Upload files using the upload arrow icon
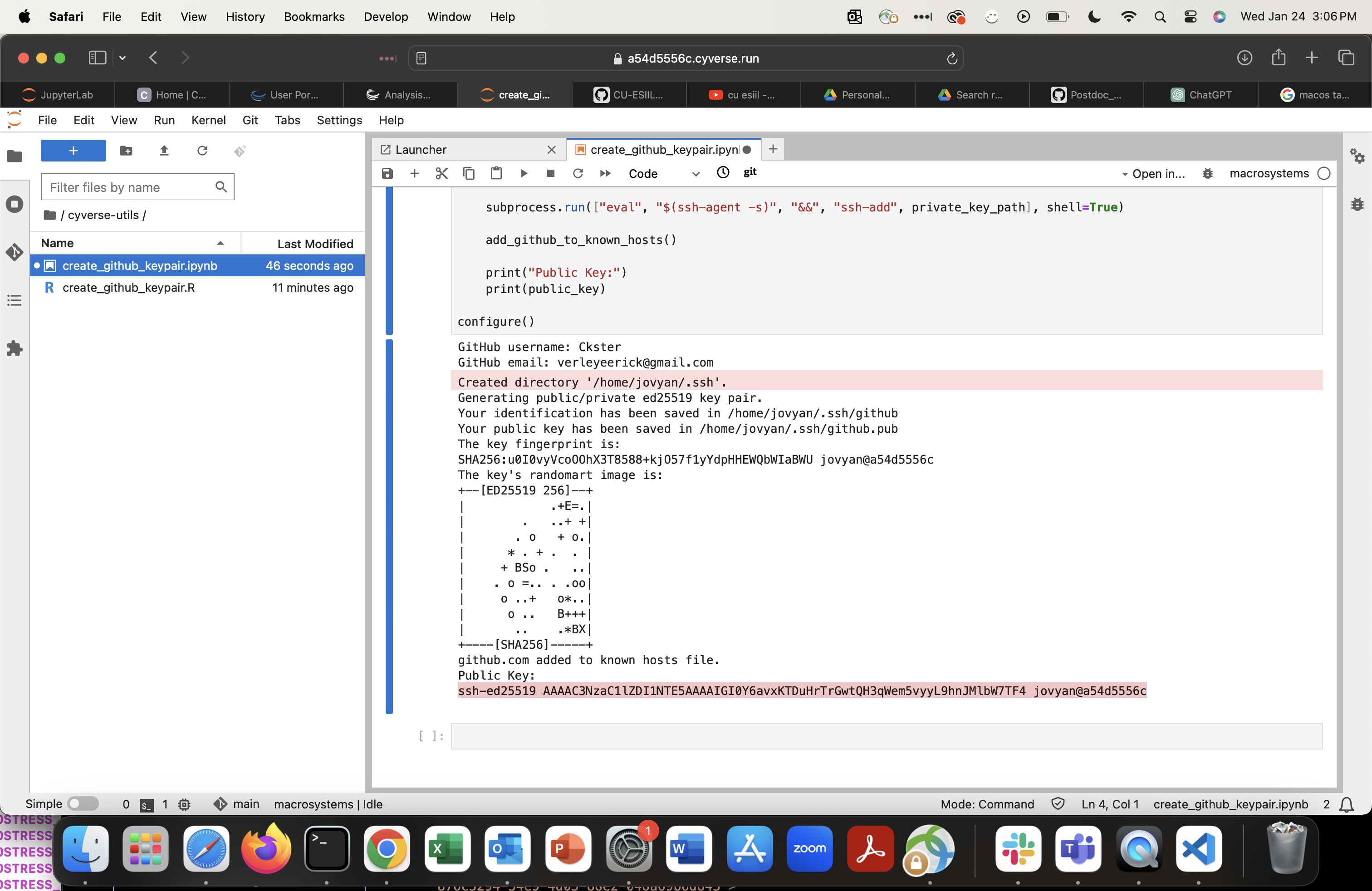1372x891 pixels. pos(164,151)
